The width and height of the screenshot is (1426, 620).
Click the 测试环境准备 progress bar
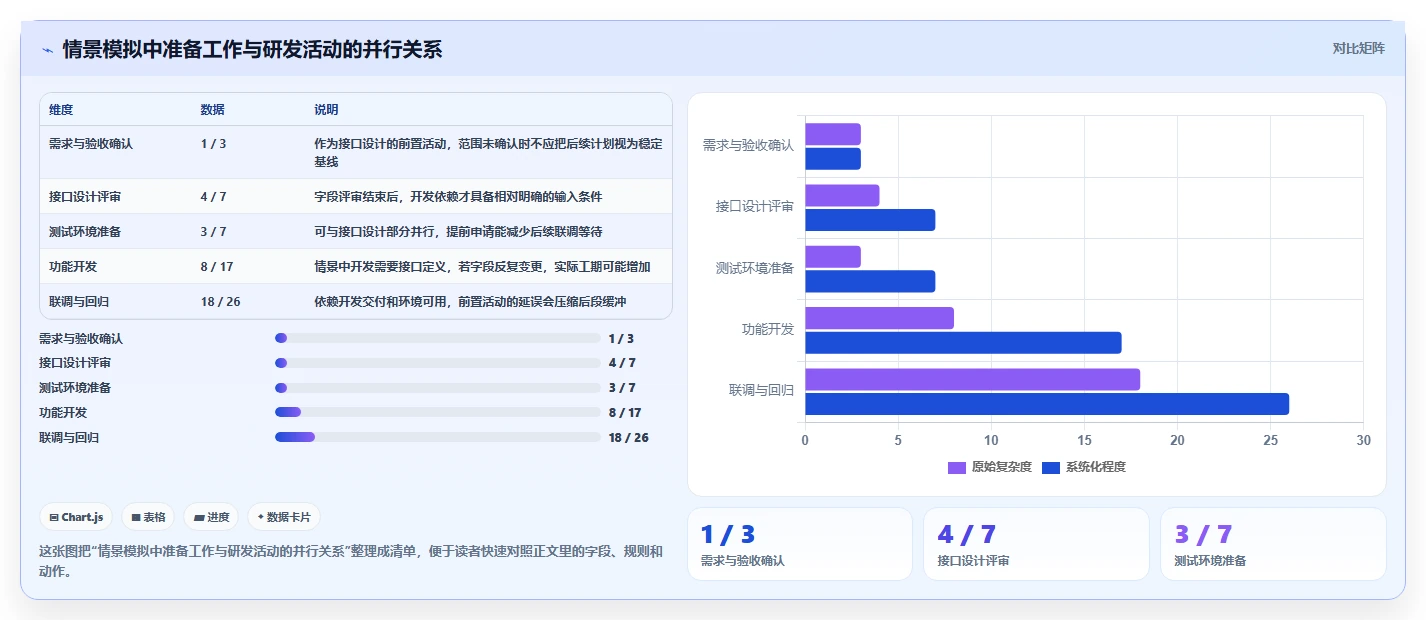[437, 388]
